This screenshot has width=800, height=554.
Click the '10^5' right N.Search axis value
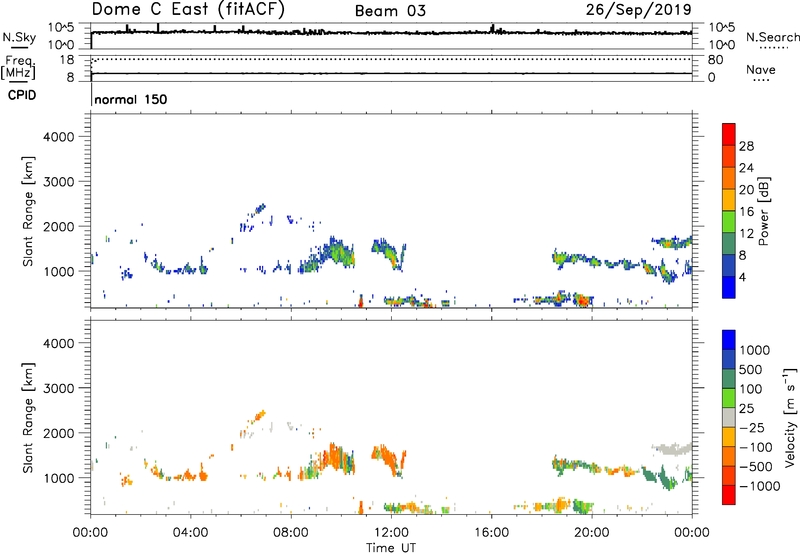[x=722, y=28]
